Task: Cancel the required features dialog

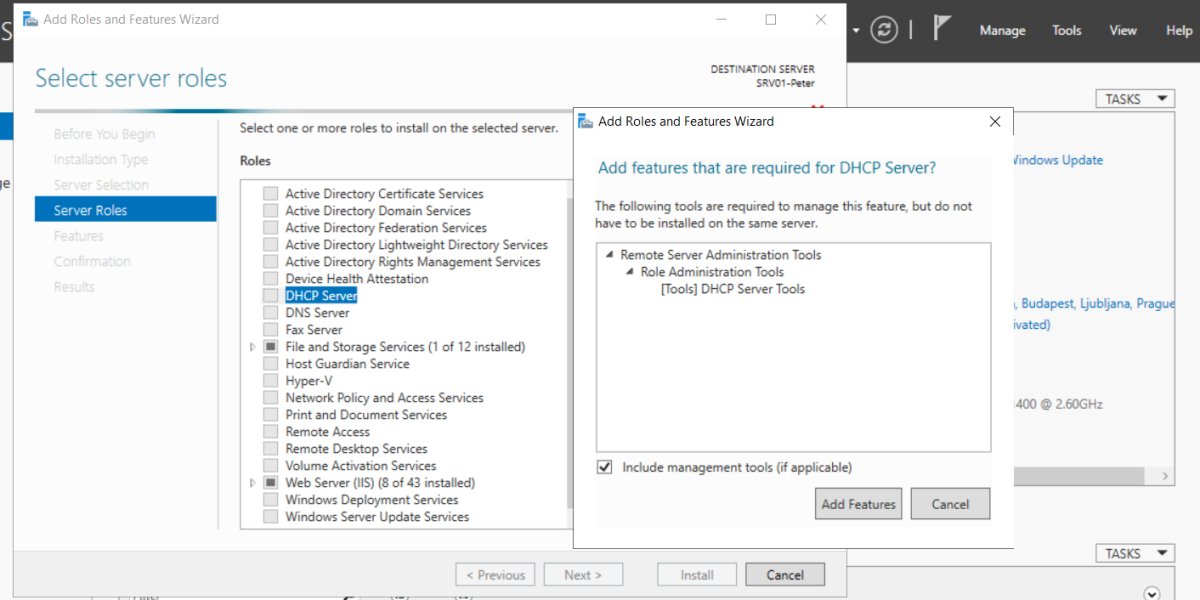Action: [950, 504]
